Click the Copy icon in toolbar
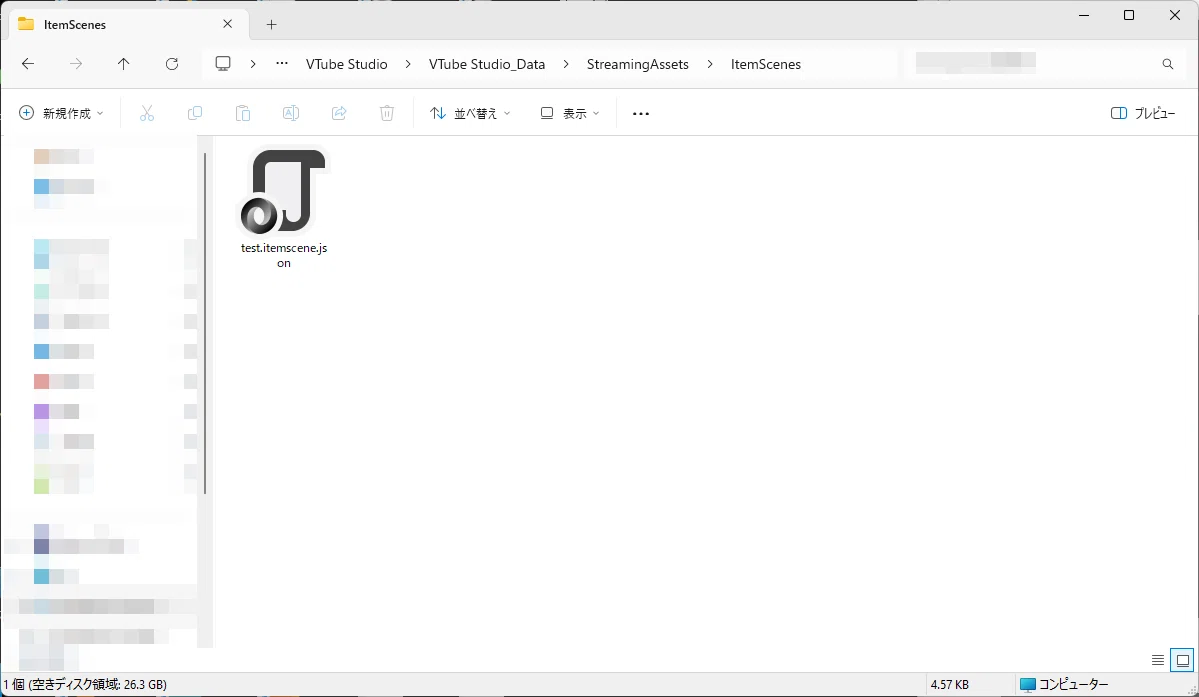This screenshot has width=1199, height=697. [x=195, y=113]
